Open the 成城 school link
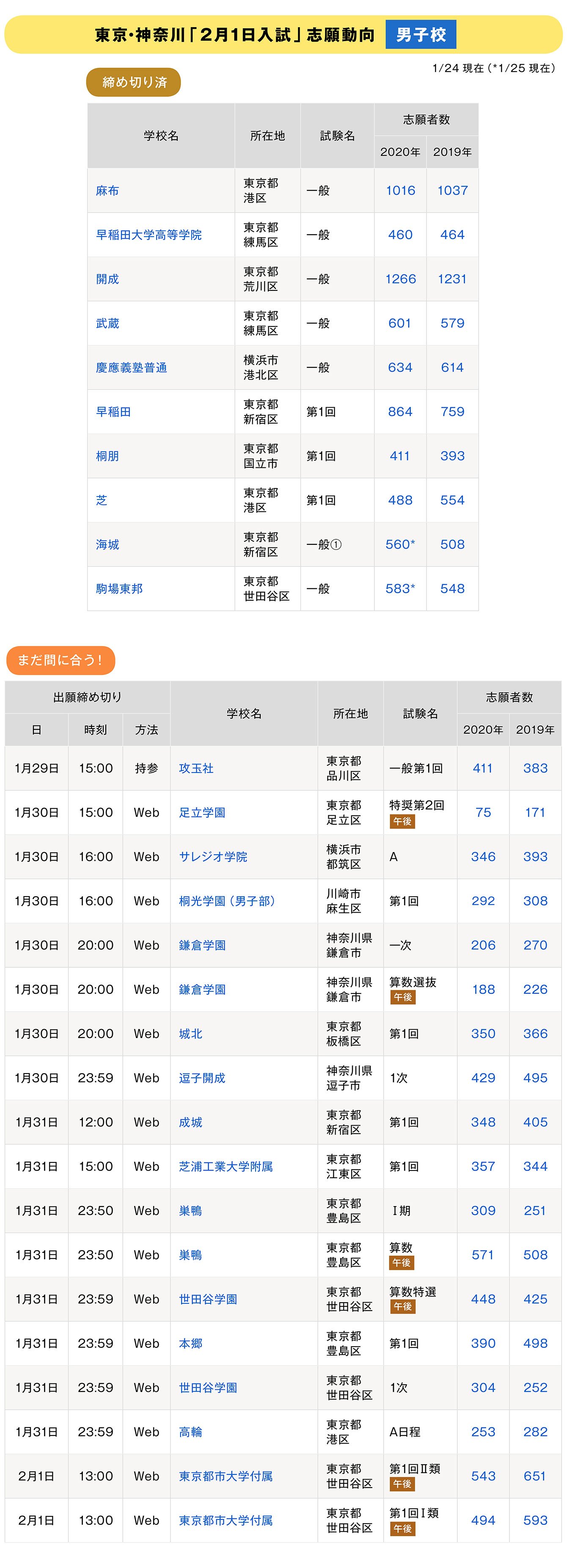The image size is (567, 1568). pyautogui.click(x=190, y=1122)
